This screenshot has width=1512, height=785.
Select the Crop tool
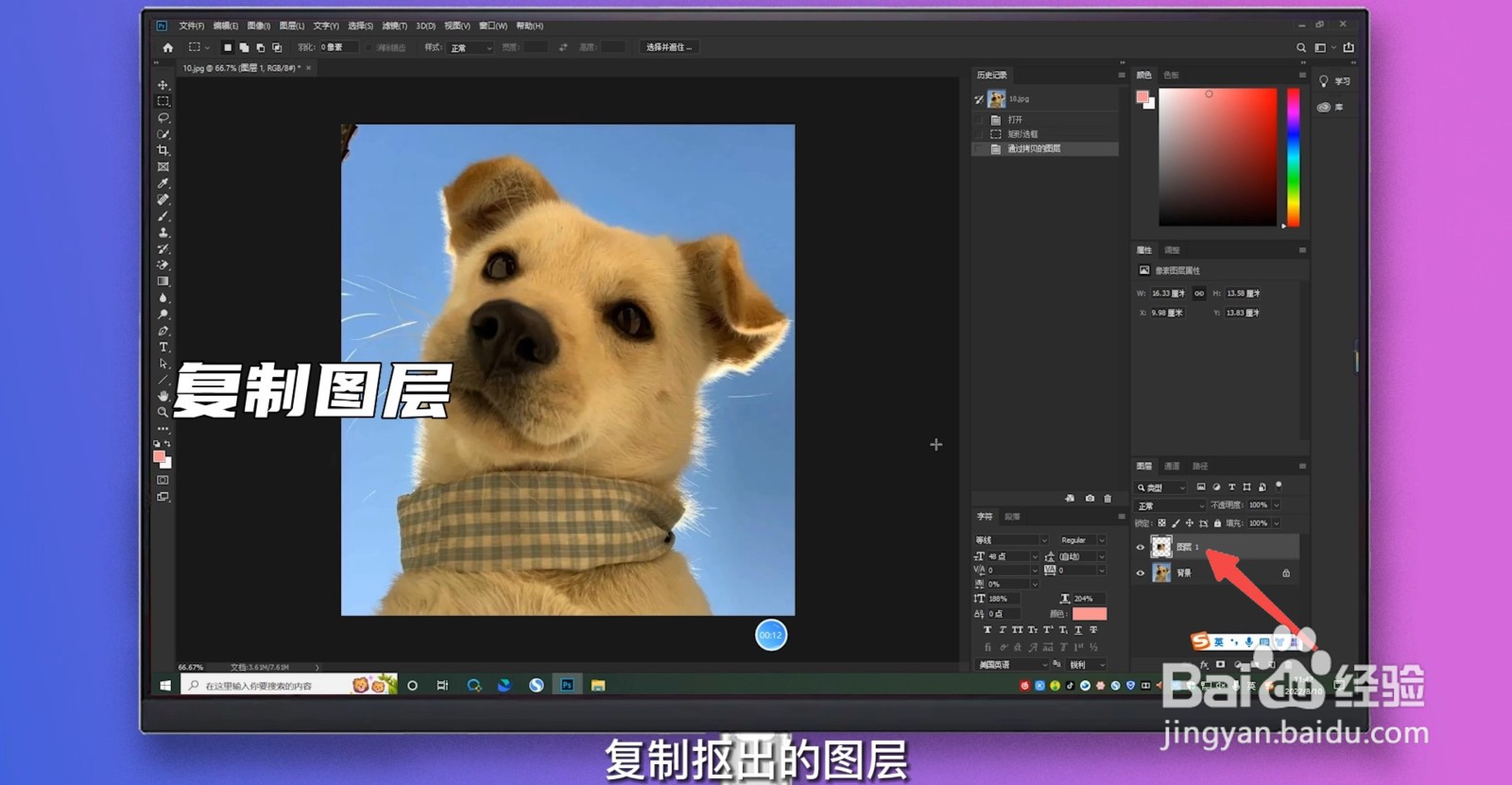click(163, 150)
